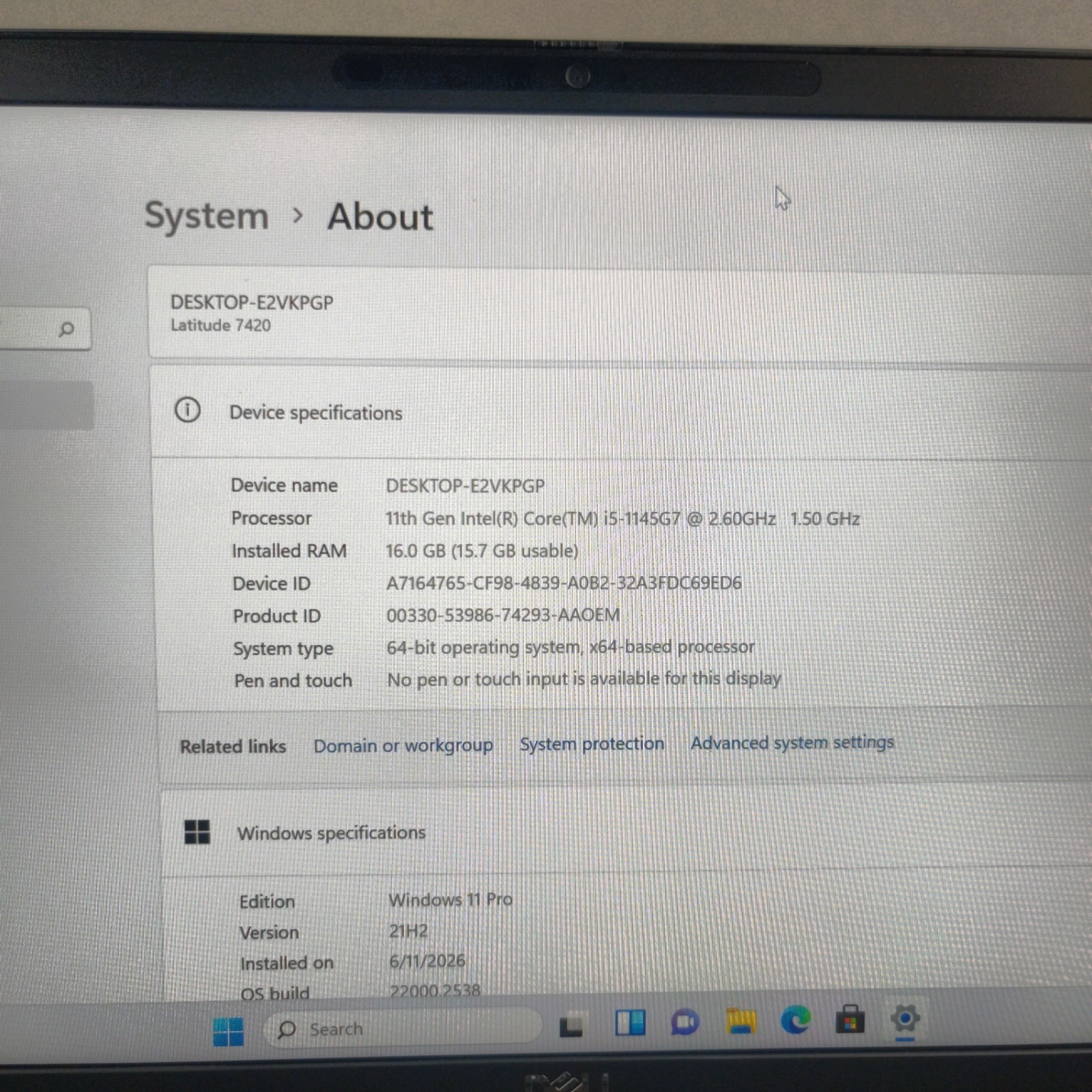The image size is (1092, 1092).
Task: Click the About page heading
Action: [380, 217]
